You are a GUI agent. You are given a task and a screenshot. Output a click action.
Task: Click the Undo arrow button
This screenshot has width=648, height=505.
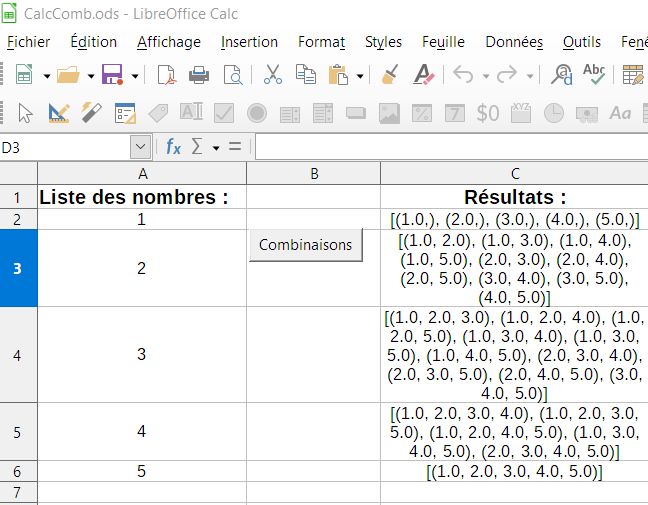[x=462, y=75]
